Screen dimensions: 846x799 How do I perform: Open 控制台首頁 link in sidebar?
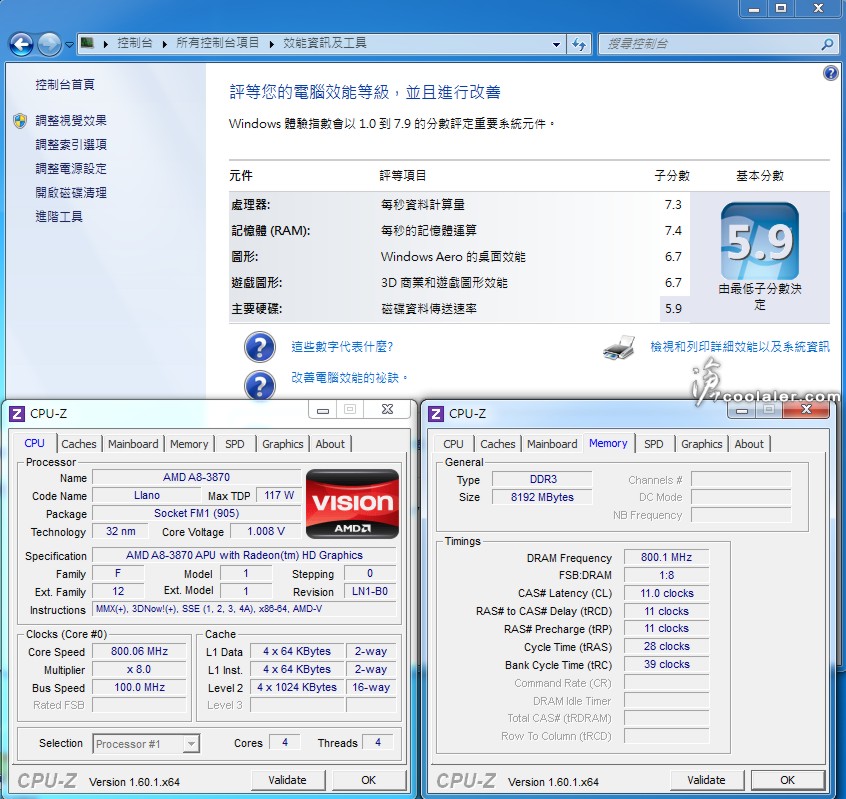click(x=65, y=85)
